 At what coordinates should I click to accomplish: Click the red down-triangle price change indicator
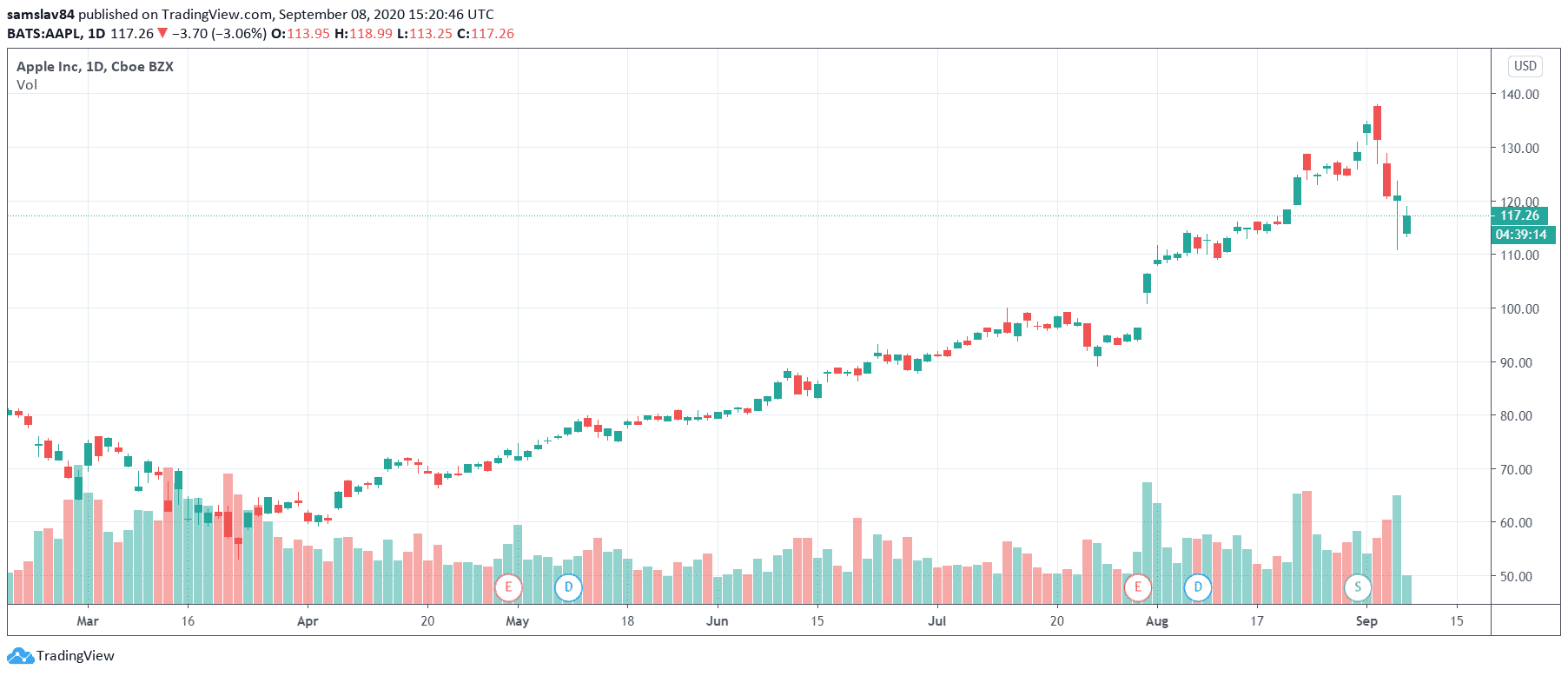[x=162, y=33]
